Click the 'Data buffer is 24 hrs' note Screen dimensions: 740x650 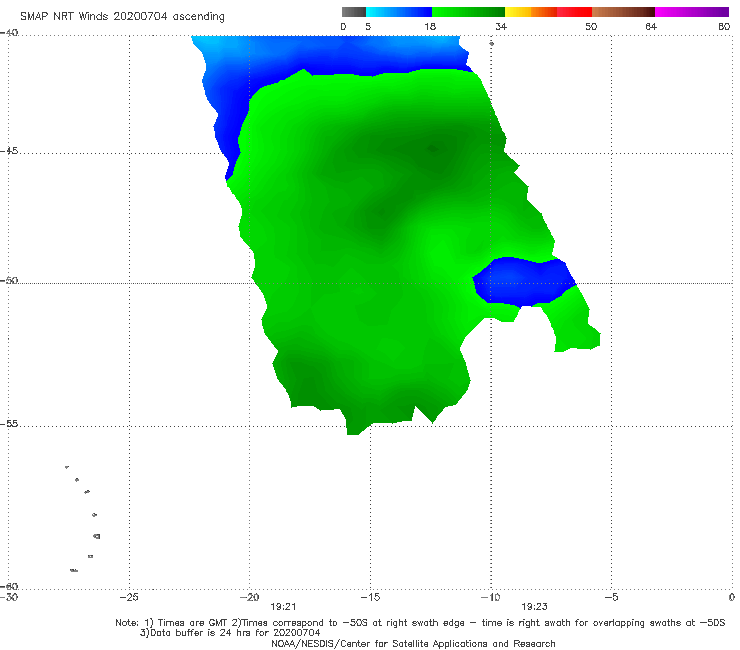230,633
